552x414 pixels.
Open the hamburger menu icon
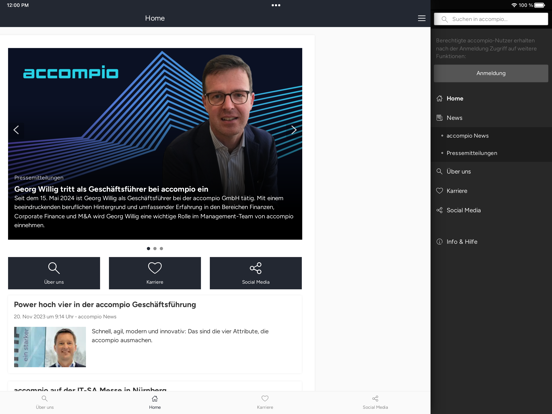[421, 18]
